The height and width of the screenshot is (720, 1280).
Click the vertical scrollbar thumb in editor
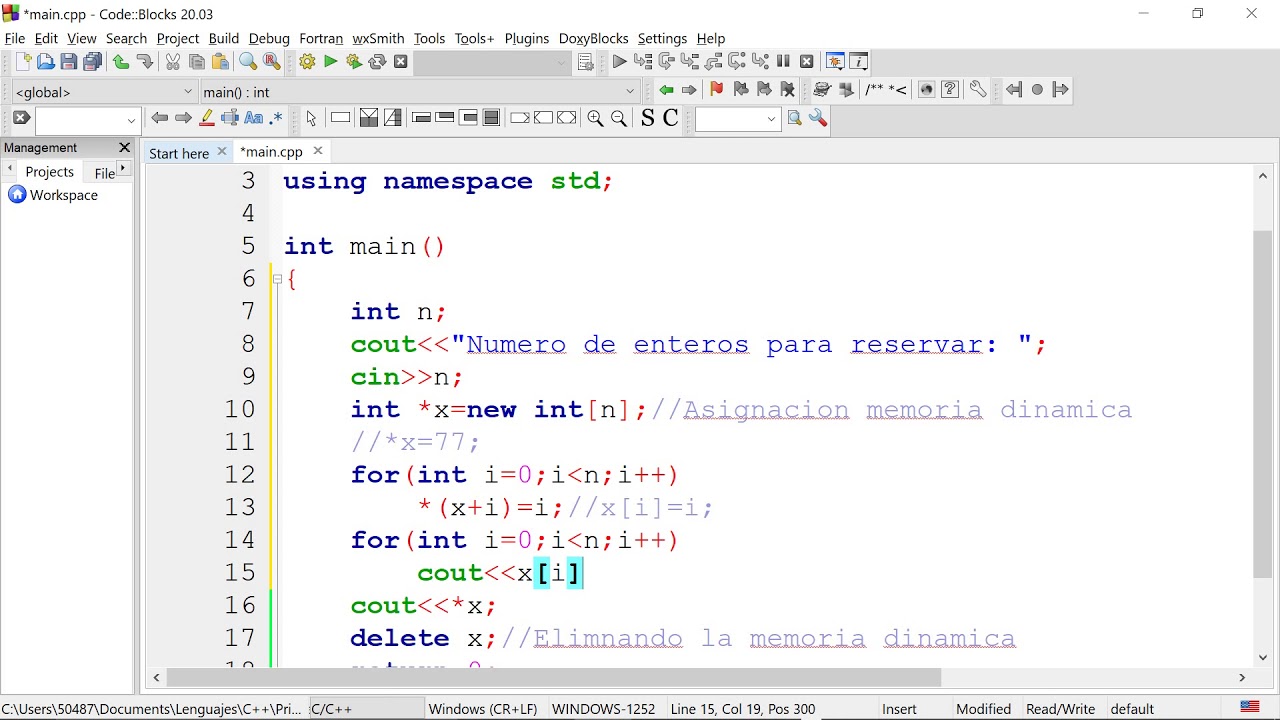pos(1263,403)
